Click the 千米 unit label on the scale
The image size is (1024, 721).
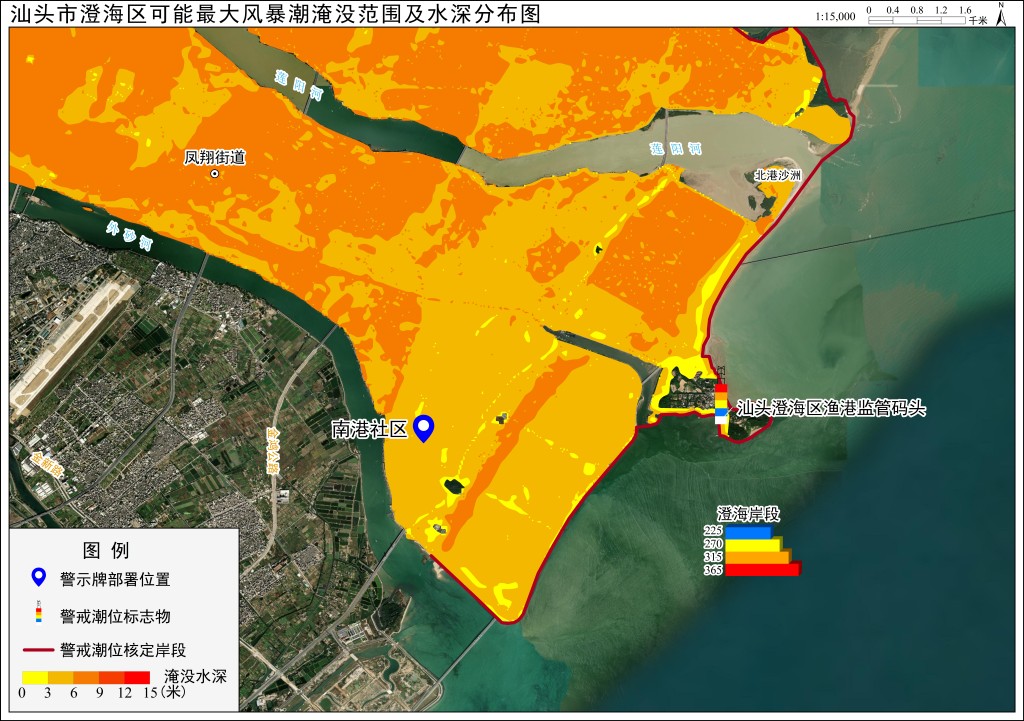point(978,21)
